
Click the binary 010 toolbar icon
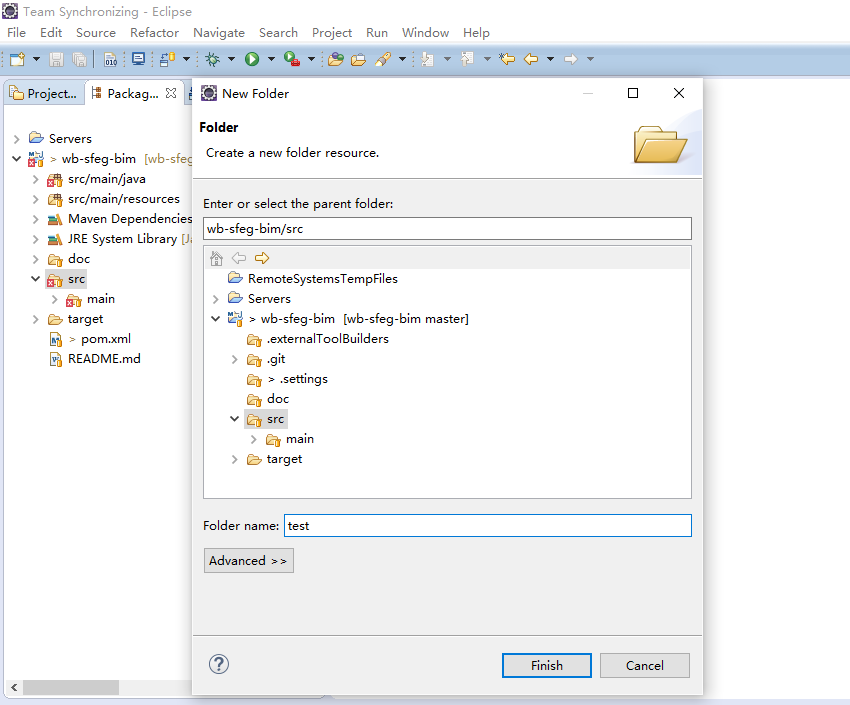(x=110, y=59)
